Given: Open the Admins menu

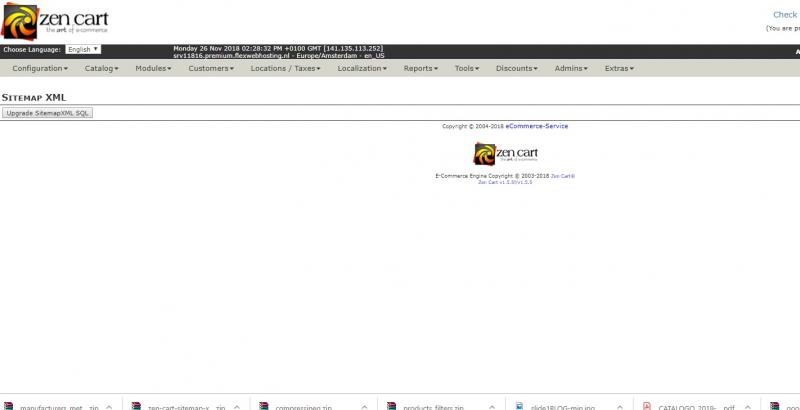Looking at the screenshot, I should click(x=571, y=68).
